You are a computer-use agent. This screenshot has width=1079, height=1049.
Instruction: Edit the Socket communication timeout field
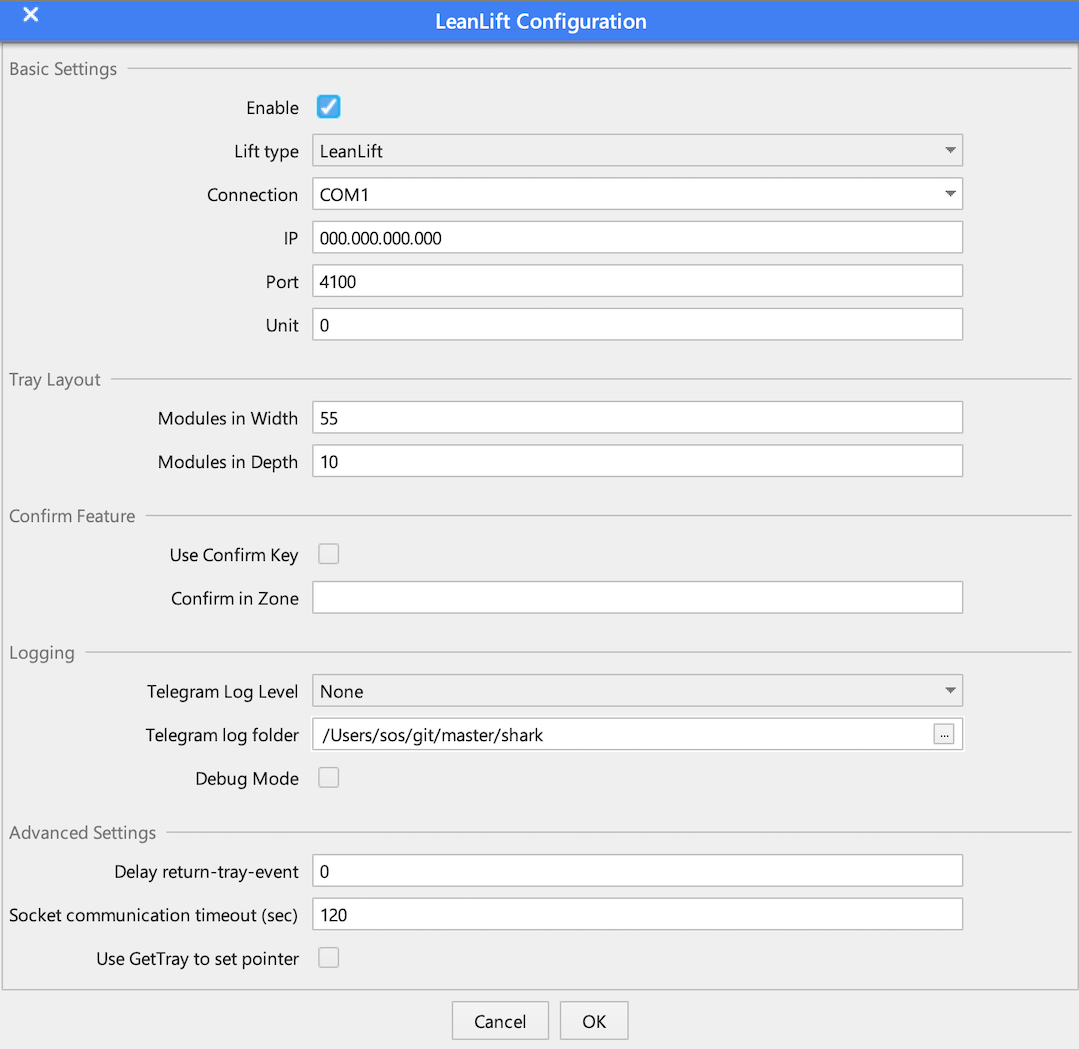coord(637,914)
